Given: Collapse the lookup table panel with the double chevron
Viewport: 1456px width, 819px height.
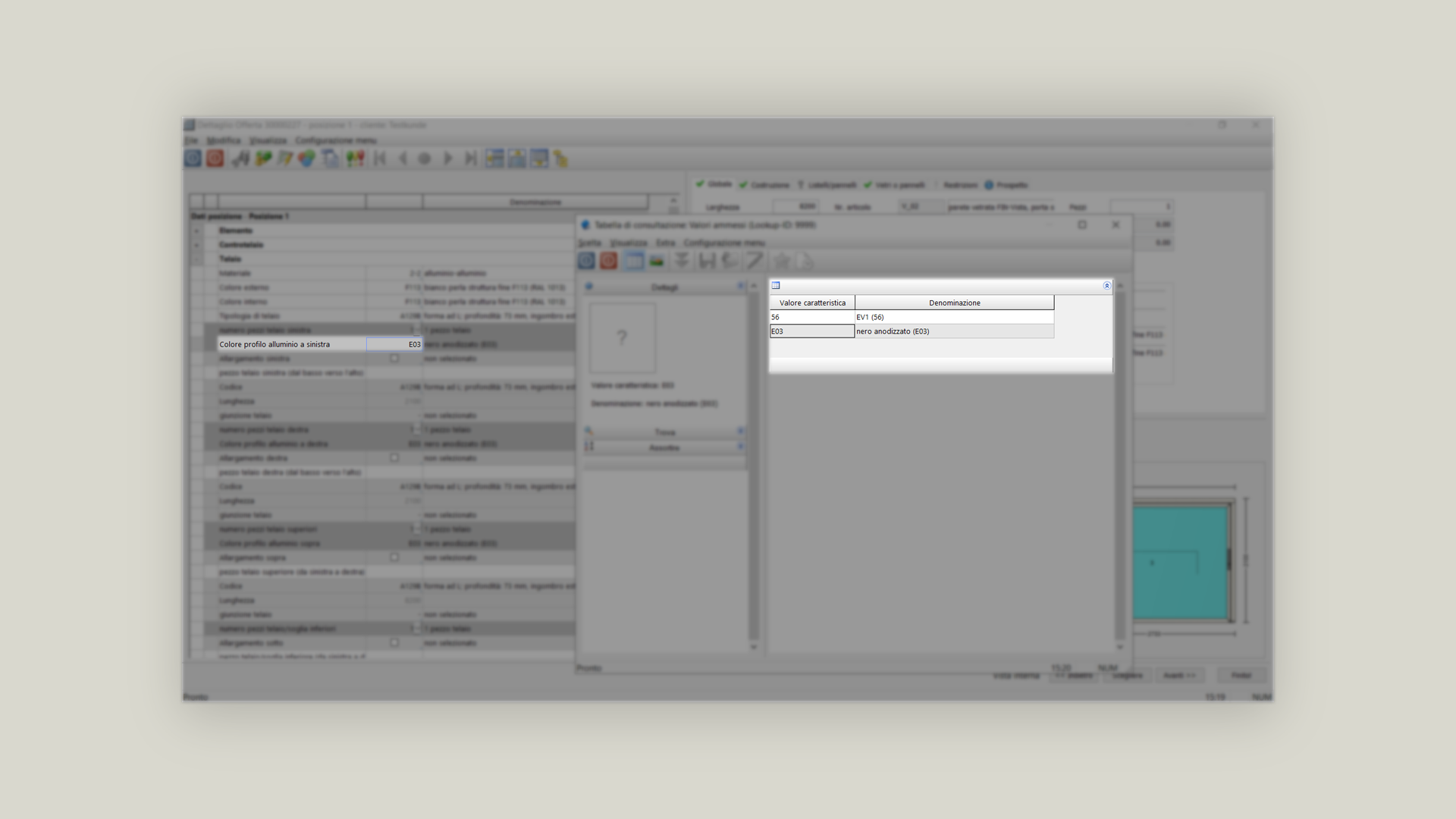Looking at the screenshot, I should pyautogui.click(x=1106, y=286).
